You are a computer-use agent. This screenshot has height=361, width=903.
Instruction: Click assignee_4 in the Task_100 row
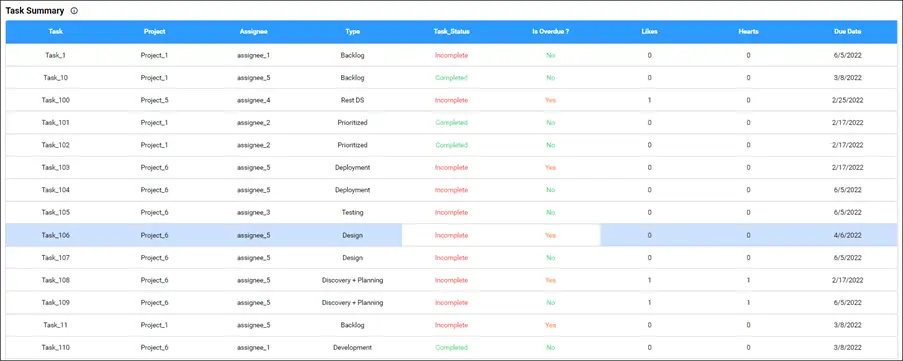pos(253,100)
